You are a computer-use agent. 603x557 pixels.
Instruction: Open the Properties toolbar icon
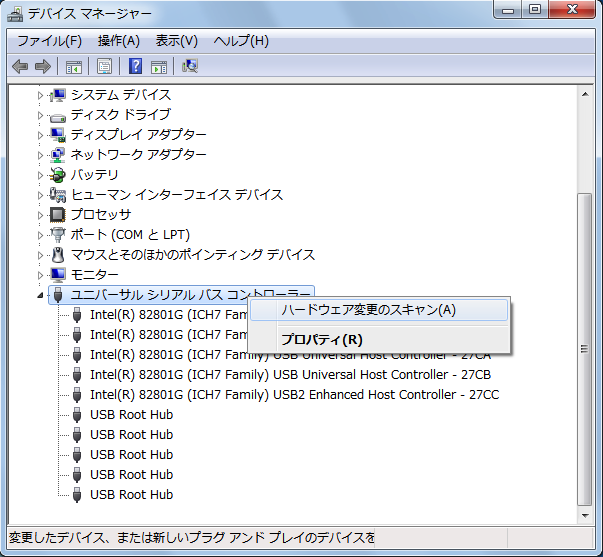point(104,66)
